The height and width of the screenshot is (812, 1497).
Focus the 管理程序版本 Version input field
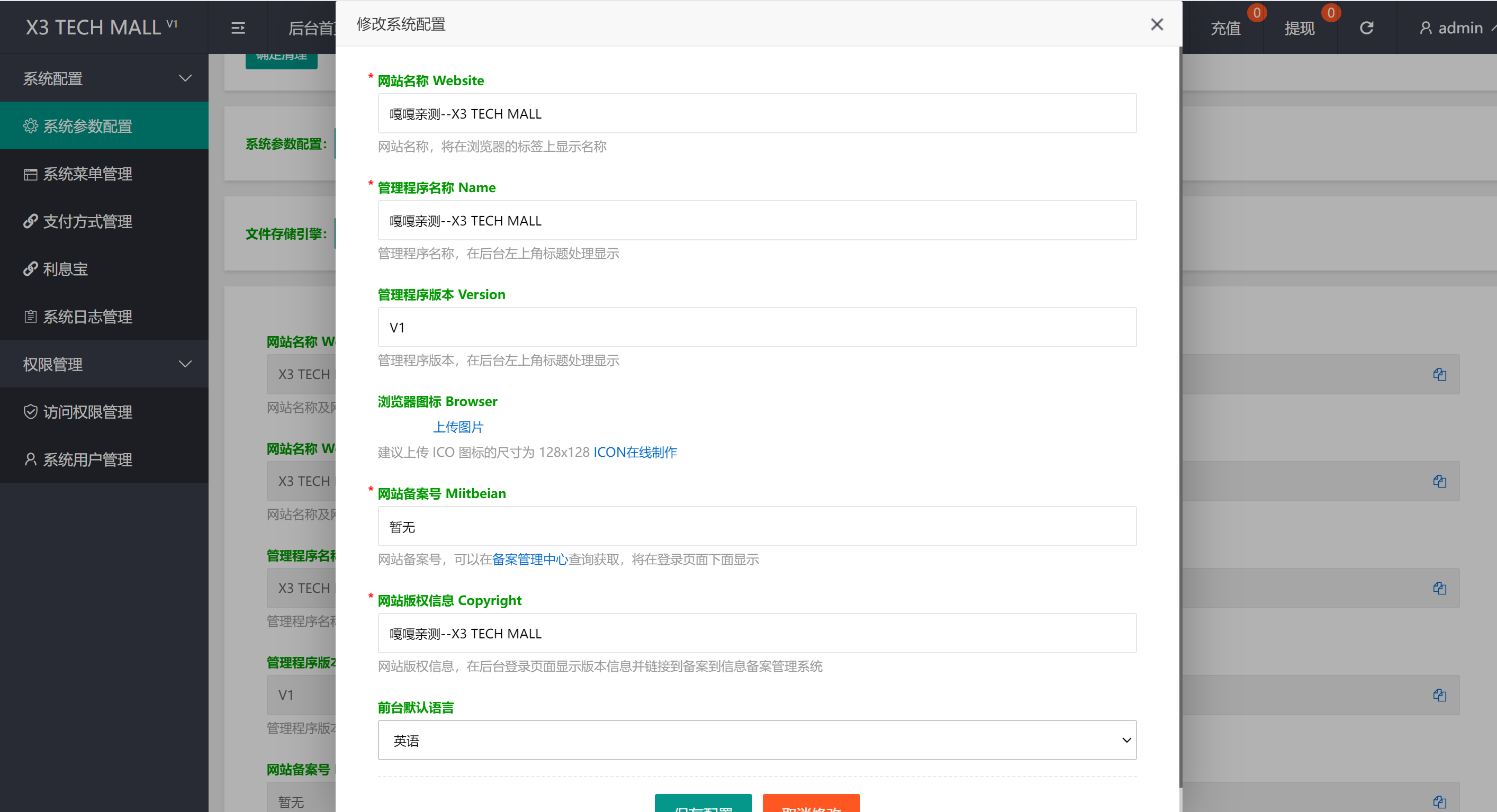(757, 327)
